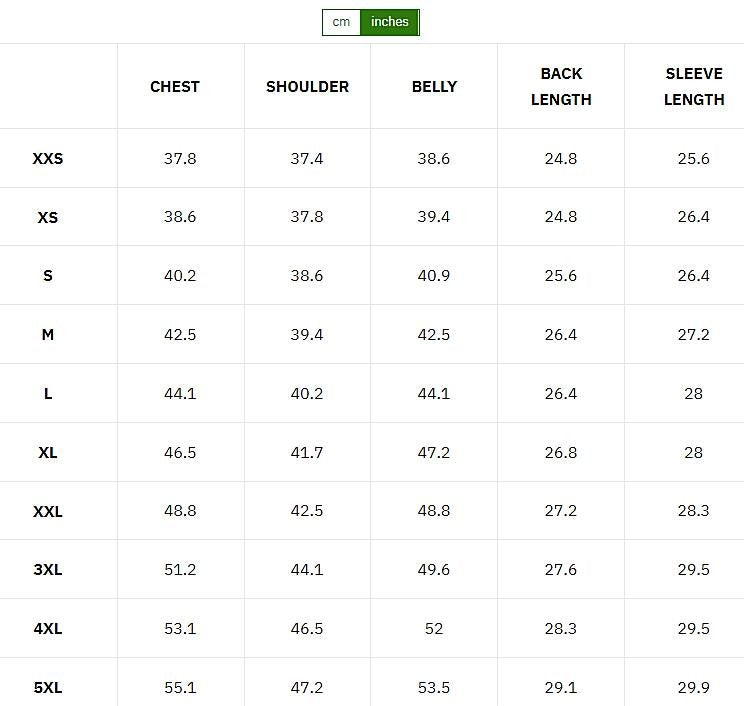Select the XXL size row label
Viewport: 744px width, 706px height.
click(x=48, y=511)
